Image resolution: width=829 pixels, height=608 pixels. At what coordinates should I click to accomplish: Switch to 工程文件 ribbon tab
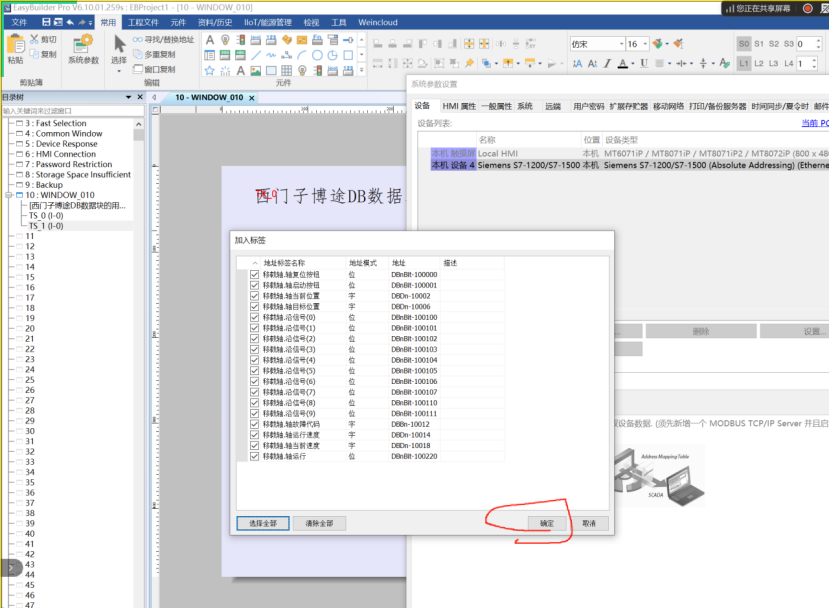(143, 22)
